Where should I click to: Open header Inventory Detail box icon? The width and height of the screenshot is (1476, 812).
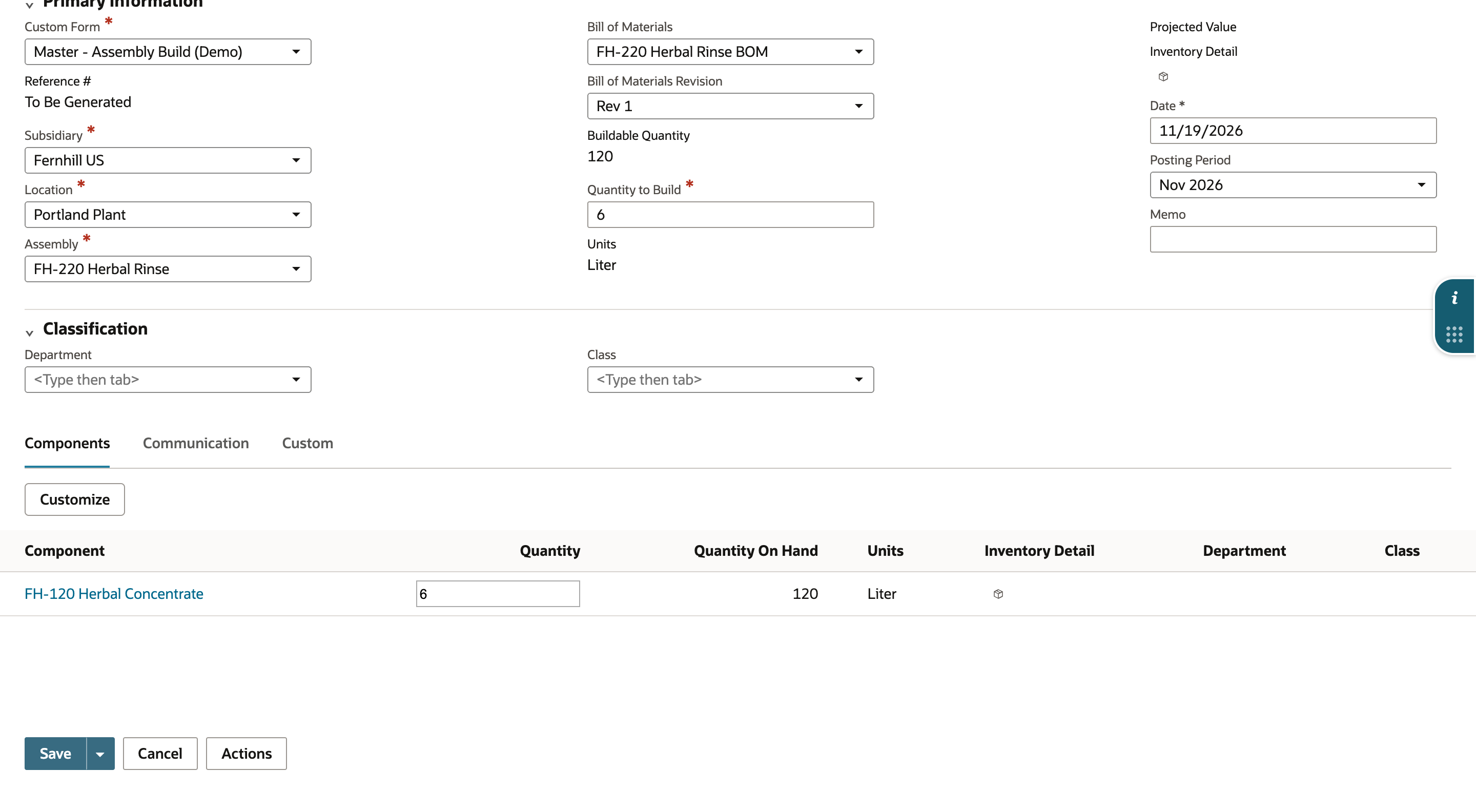[x=1163, y=76]
